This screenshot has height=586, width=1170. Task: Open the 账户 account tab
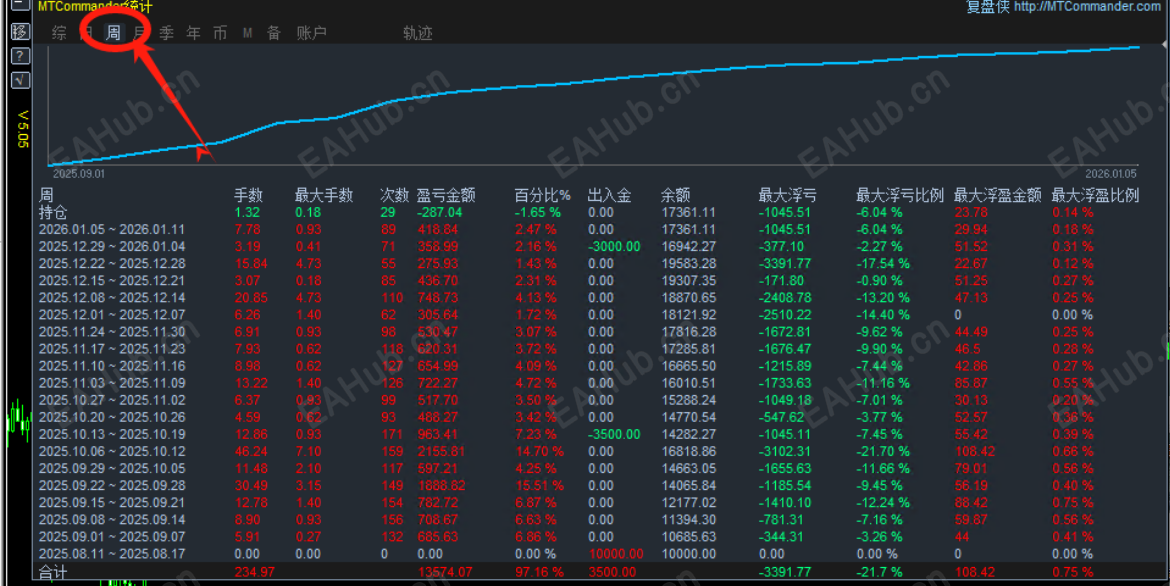pyautogui.click(x=311, y=33)
